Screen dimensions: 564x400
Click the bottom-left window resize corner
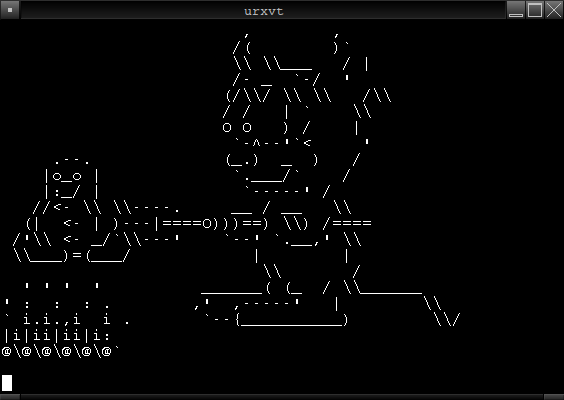pyautogui.click(x=10, y=397)
